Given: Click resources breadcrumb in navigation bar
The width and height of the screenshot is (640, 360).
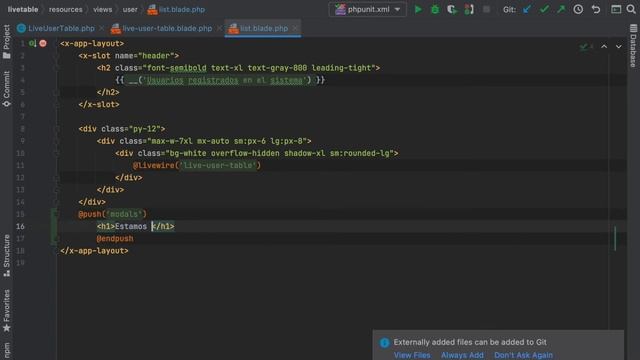Looking at the screenshot, I should tap(65, 9).
